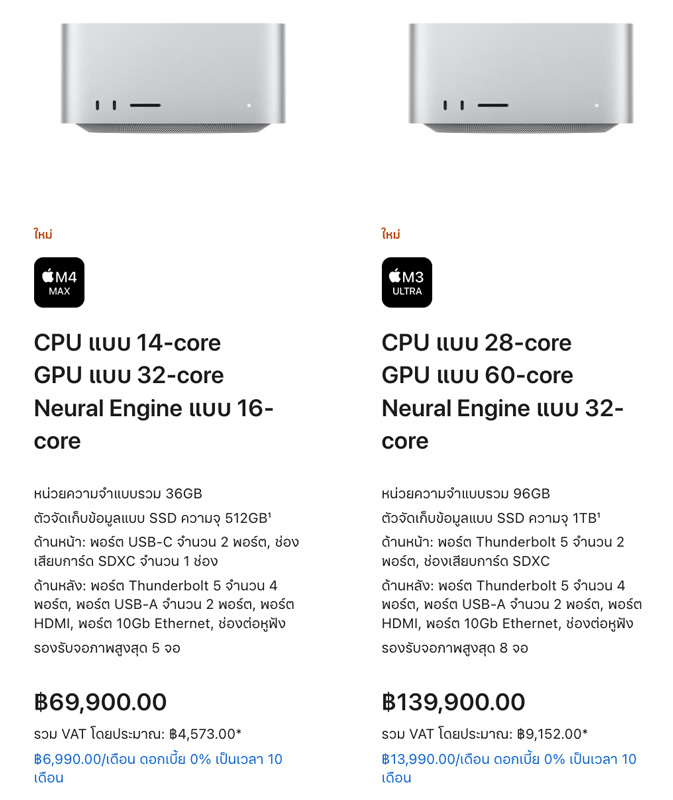
Task: Click the right "ใหม่" new label
Action: coord(391,234)
